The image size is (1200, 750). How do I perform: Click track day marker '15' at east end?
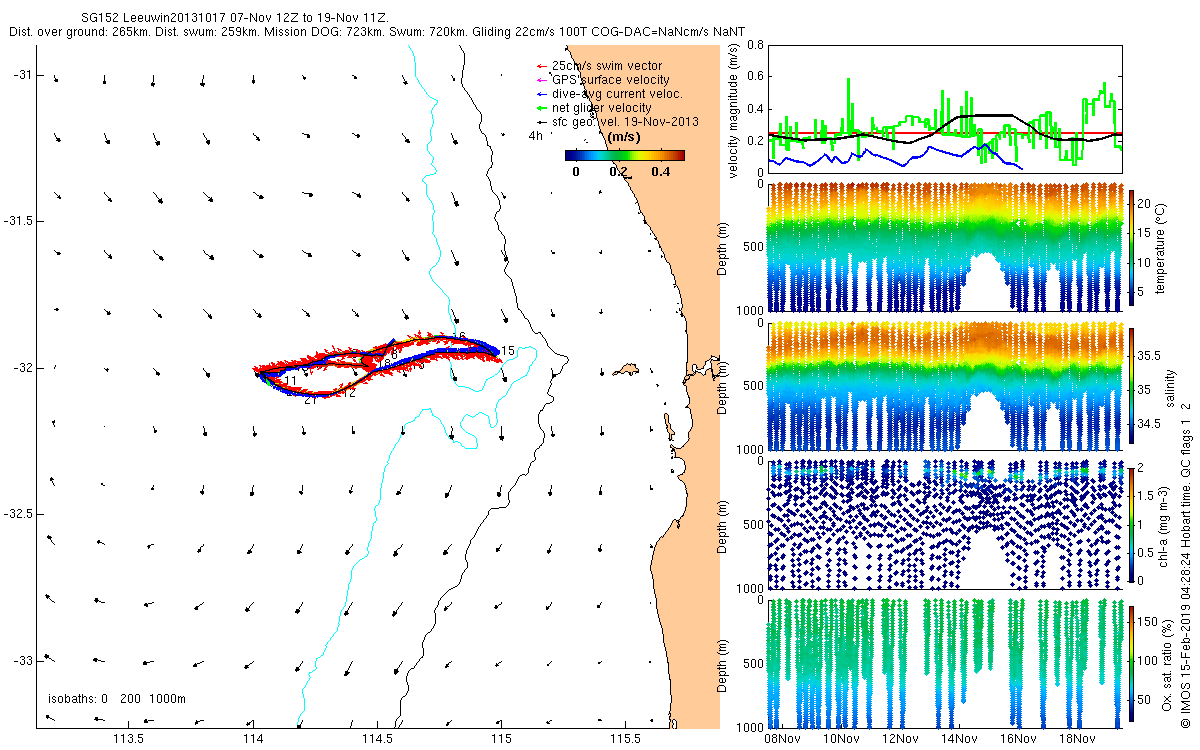coord(508,351)
